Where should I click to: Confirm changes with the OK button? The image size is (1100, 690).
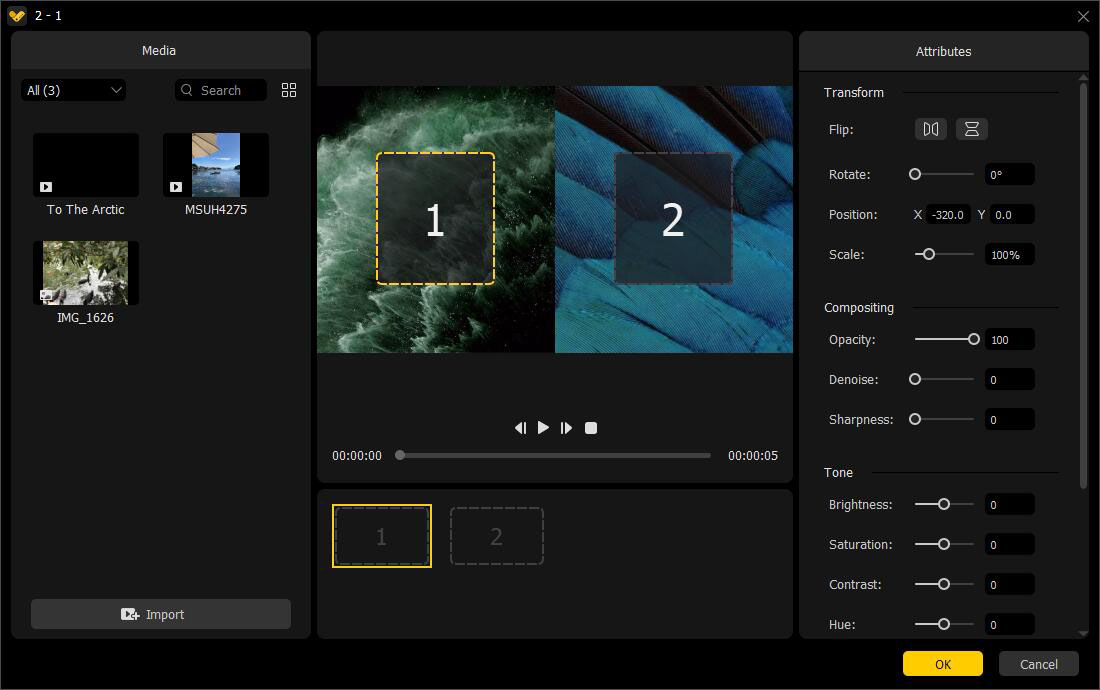(x=942, y=663)
